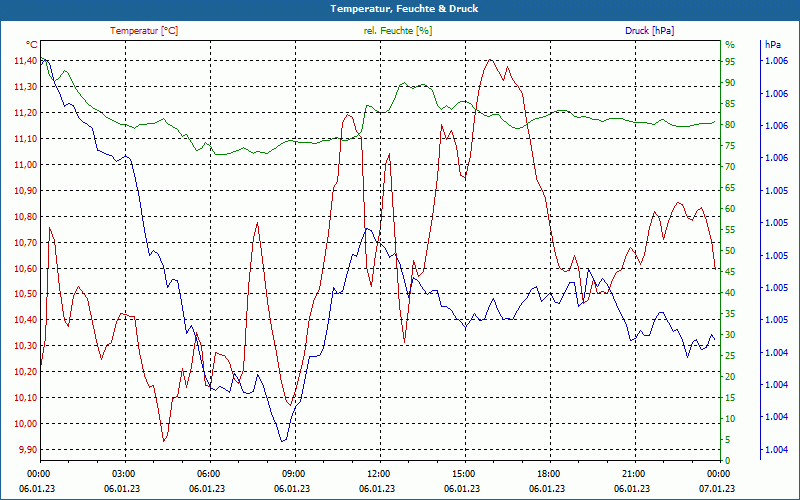
Task: Click humidity axis value '70'
Action: click(730, 167)
